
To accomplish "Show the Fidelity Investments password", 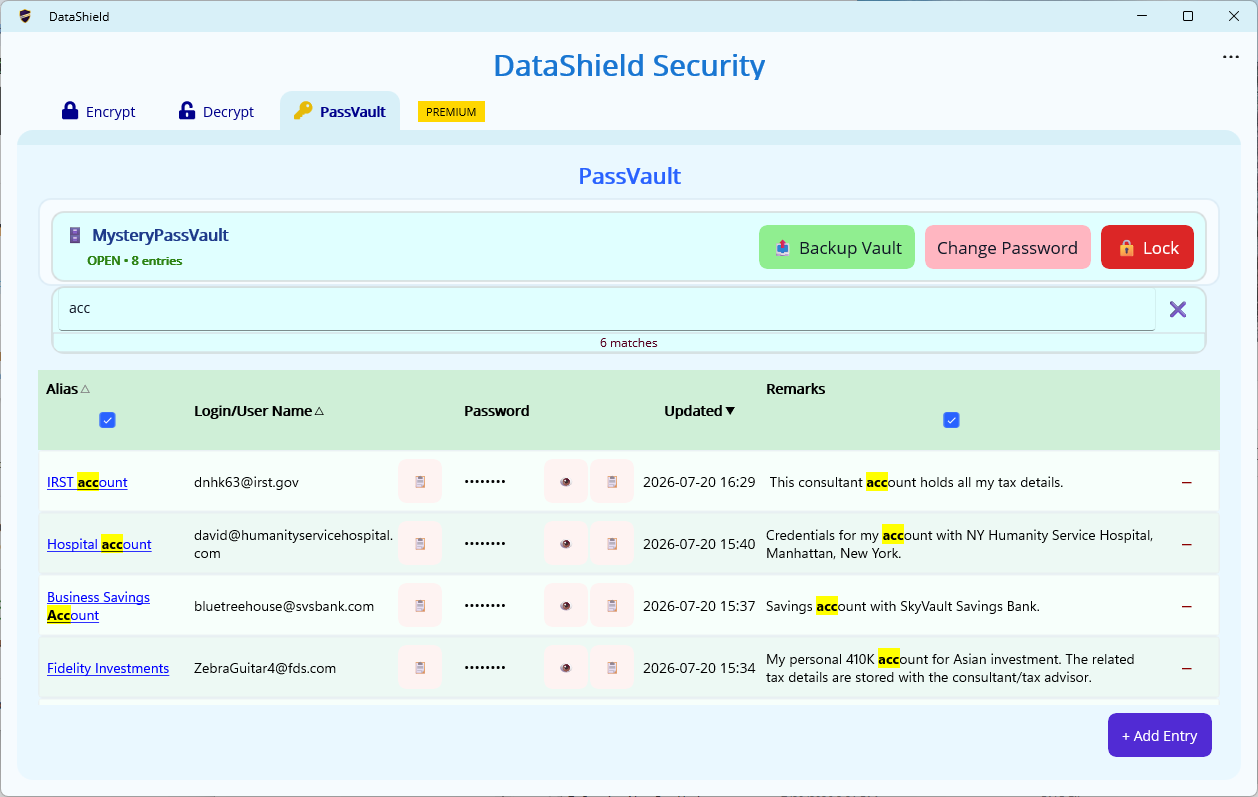I will click(x=566, y=668).
